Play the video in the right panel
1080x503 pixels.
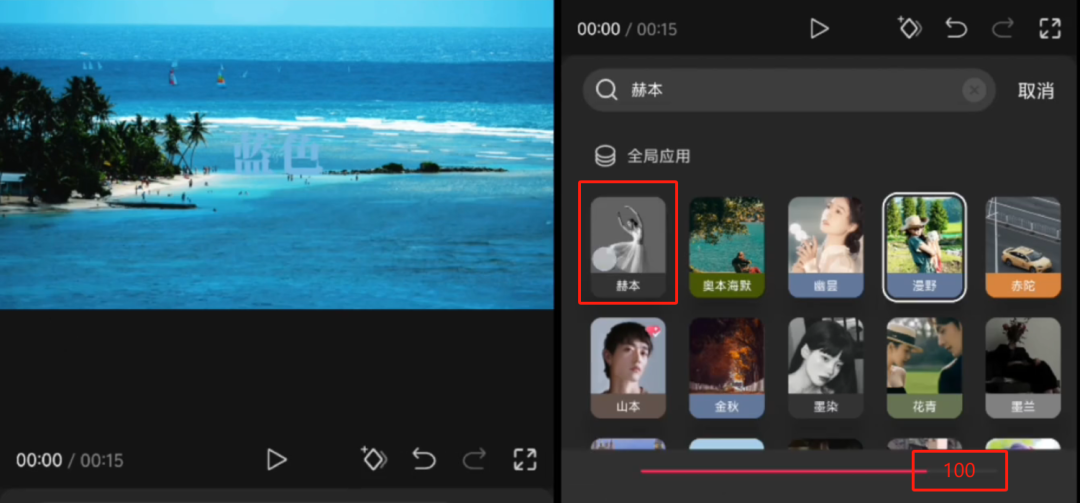[x=819, y=28]
